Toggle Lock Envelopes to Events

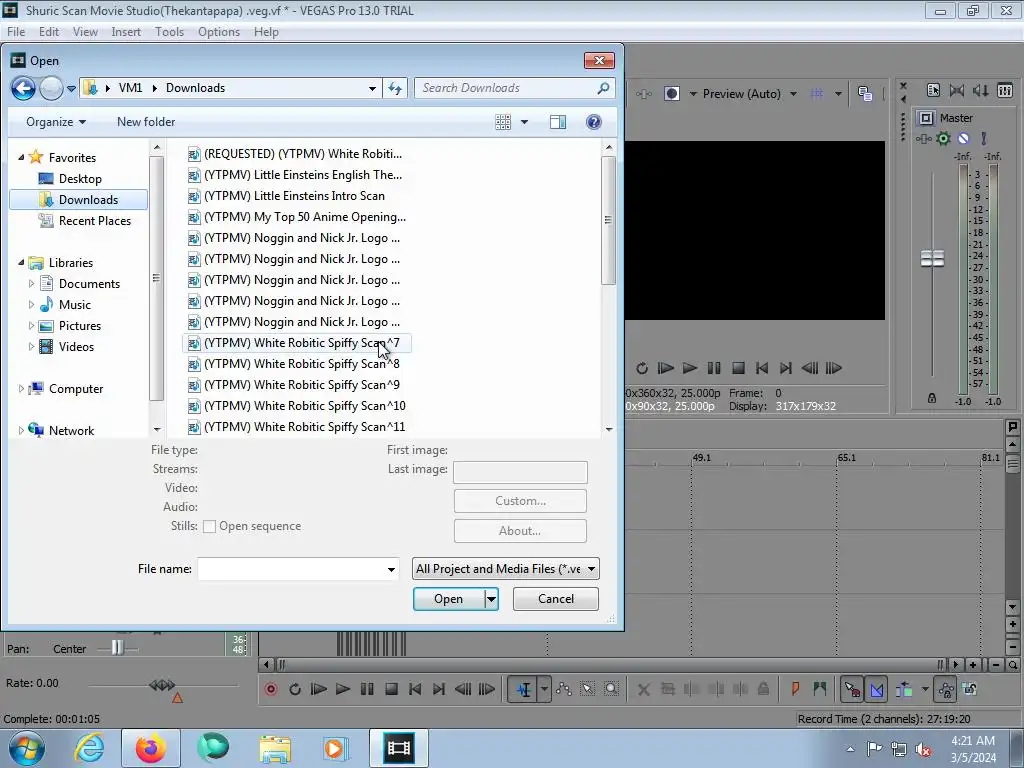coord(946,689)
